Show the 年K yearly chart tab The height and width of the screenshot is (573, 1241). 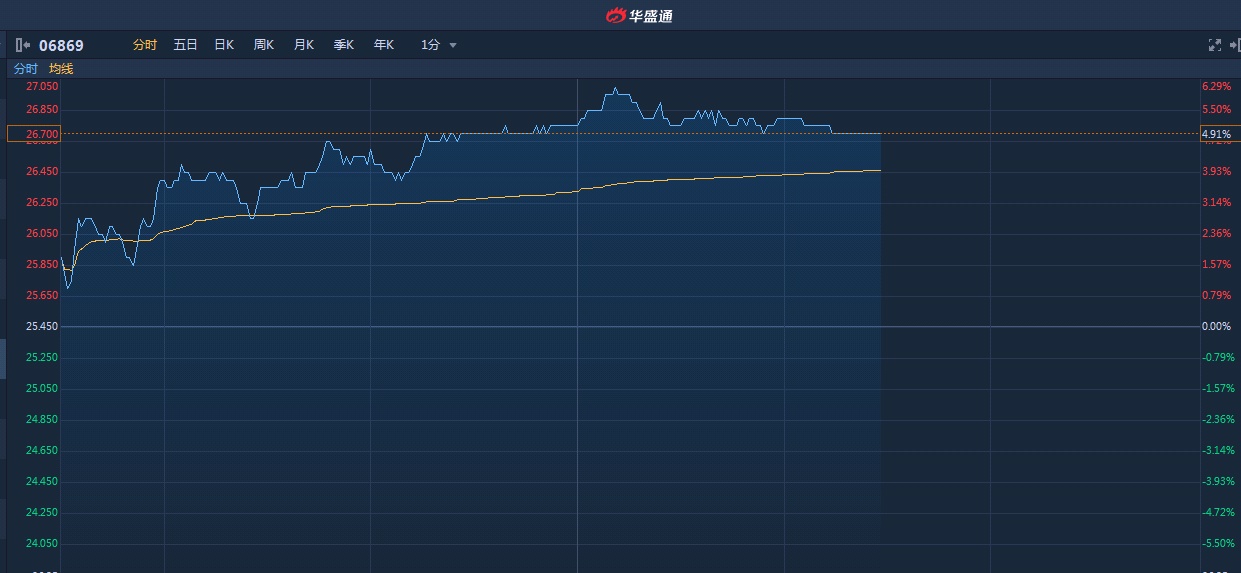(x=384, y=45)
